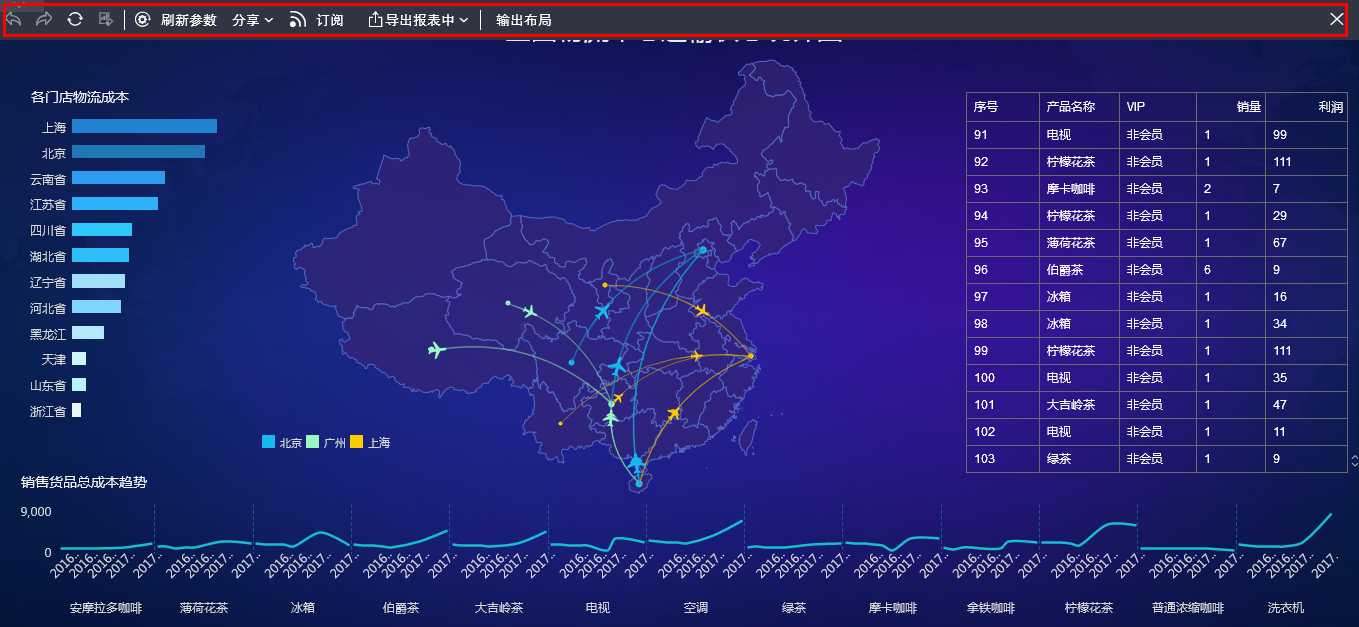Viewport: 1359px width, 627px height.
Task: Click the export document icon beside refresh
Action: [x=105, y=19]
